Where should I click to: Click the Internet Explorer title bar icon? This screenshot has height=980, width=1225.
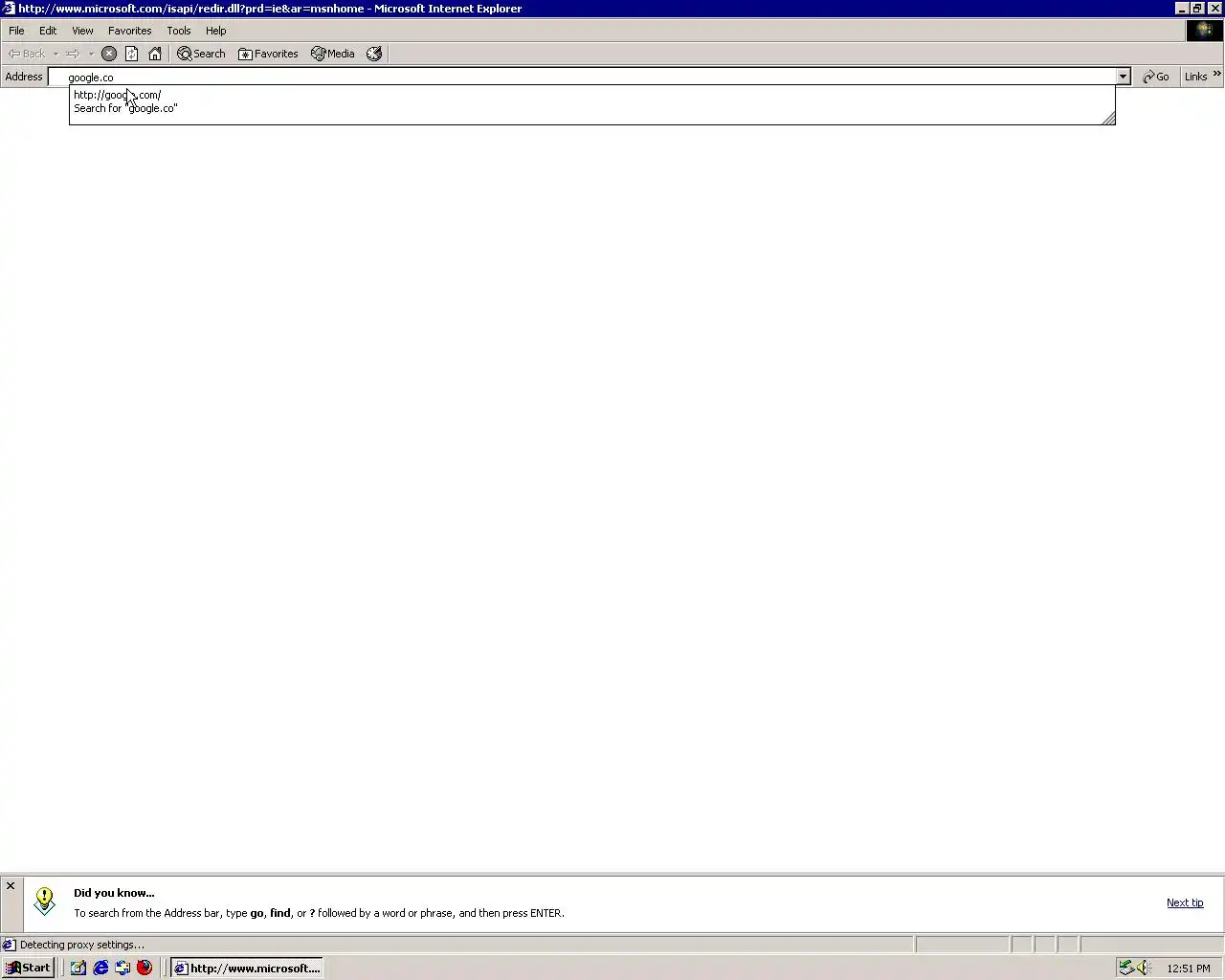point(9,9)
